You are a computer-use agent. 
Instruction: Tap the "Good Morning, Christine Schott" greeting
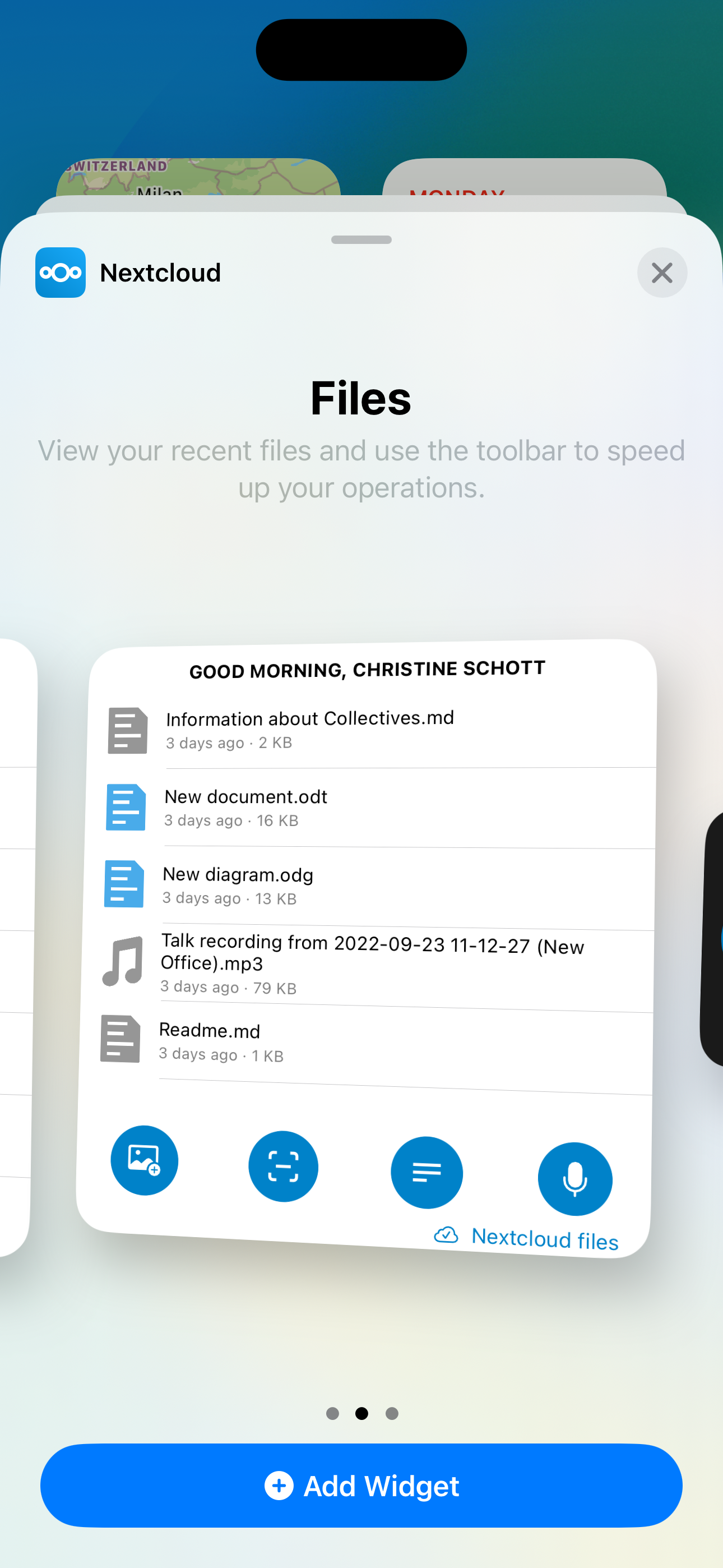coord(368,670)
